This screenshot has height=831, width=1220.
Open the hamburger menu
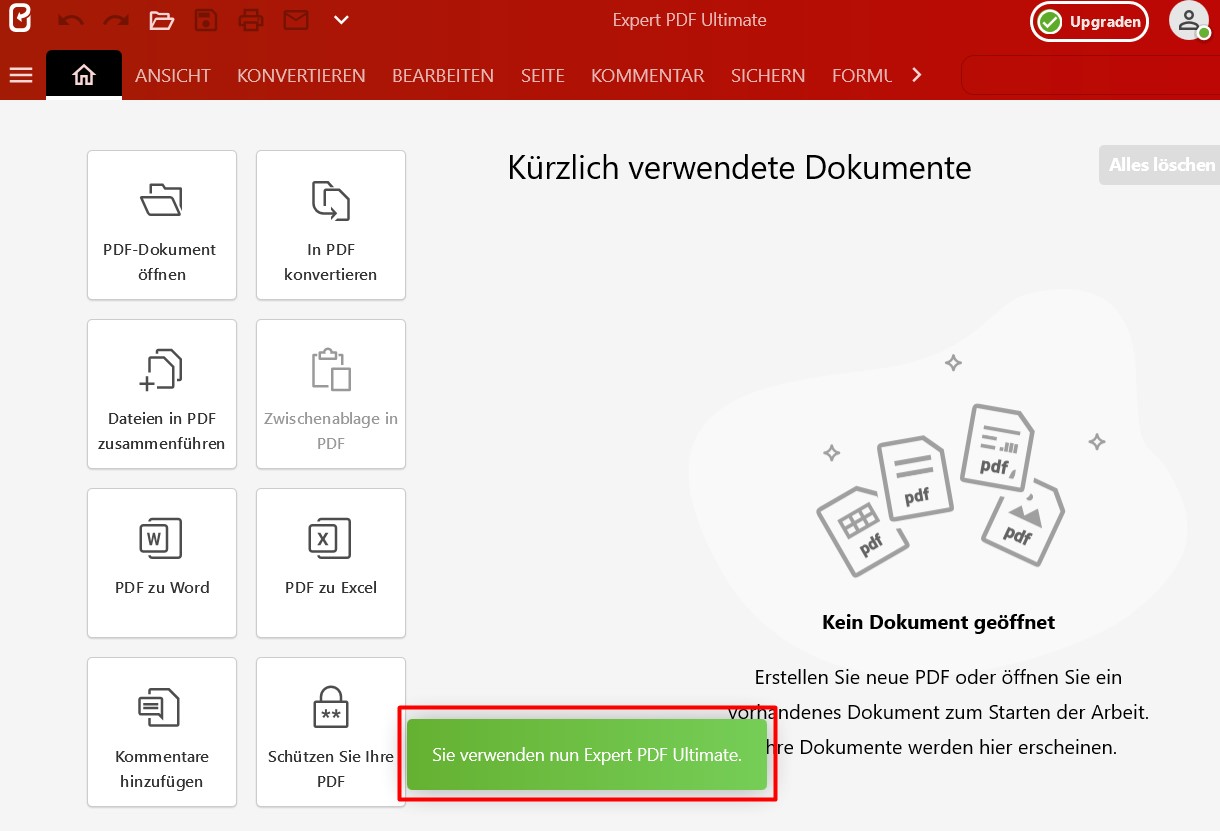pyautogui.click(x=20, y=75)
